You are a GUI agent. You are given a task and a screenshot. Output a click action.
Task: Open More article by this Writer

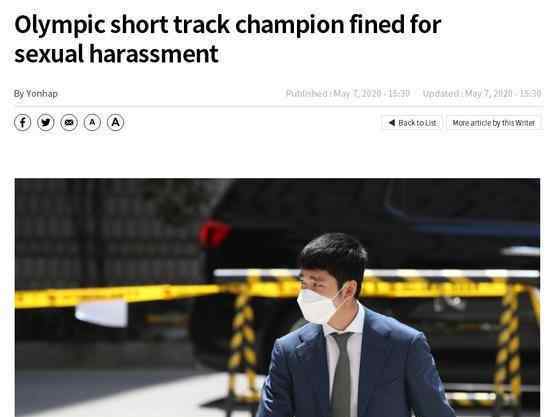pos(493,123)
